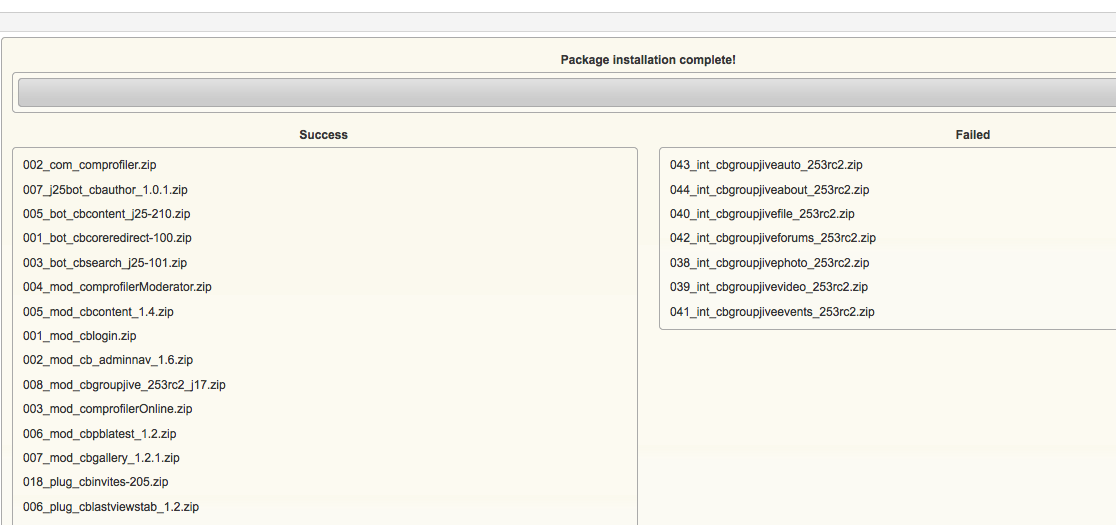Select 007_mod_cbgallery_1.2.1.zip entry

101,458
